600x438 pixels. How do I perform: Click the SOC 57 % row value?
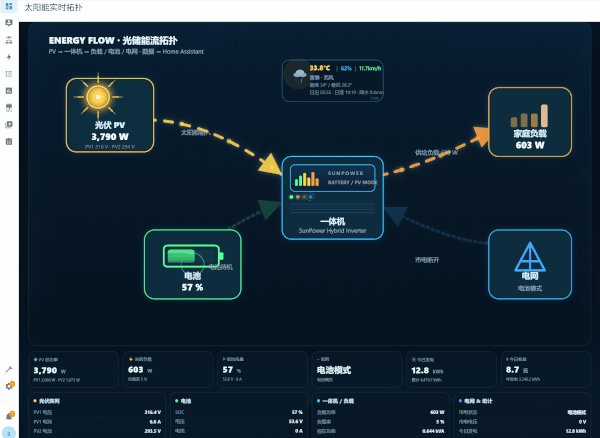[297, 412]
